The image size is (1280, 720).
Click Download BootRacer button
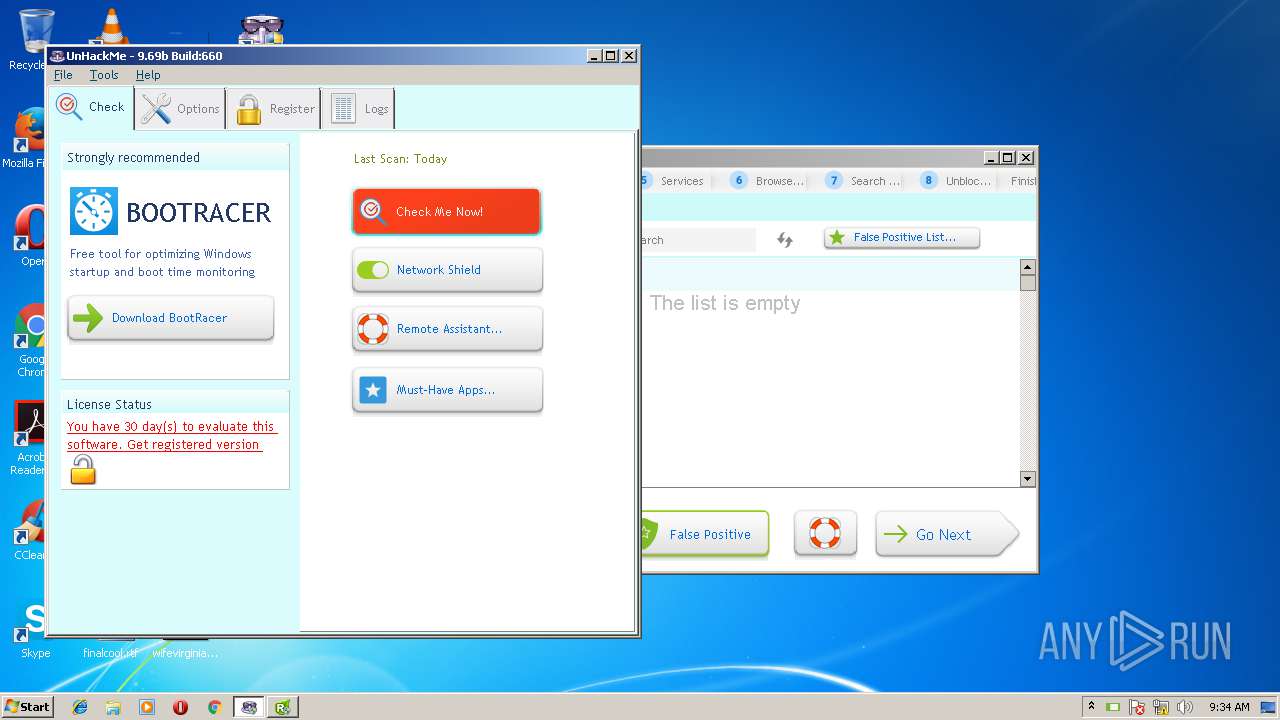171,318
